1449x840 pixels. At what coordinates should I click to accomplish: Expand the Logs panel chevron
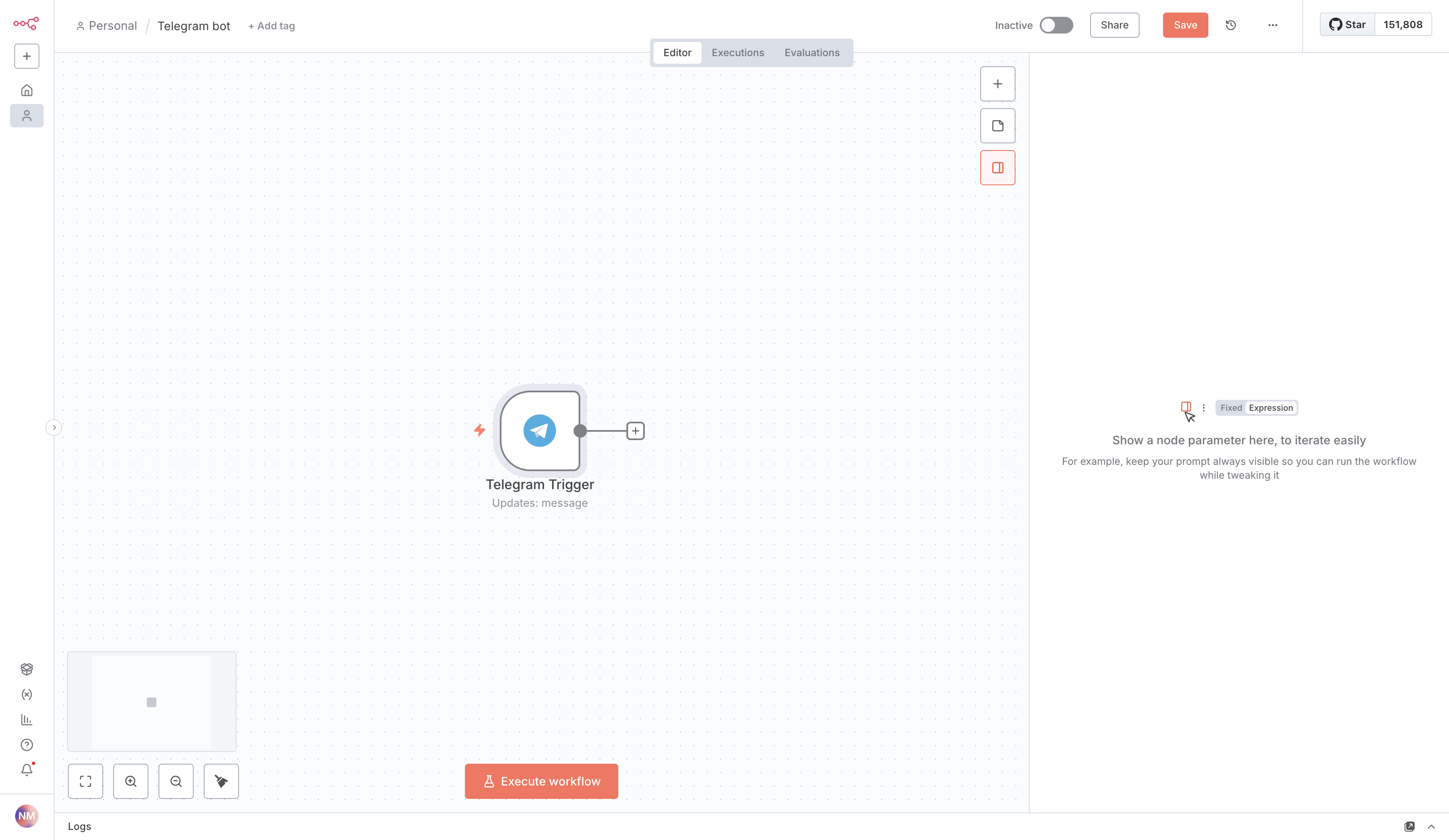(1431, 826)
